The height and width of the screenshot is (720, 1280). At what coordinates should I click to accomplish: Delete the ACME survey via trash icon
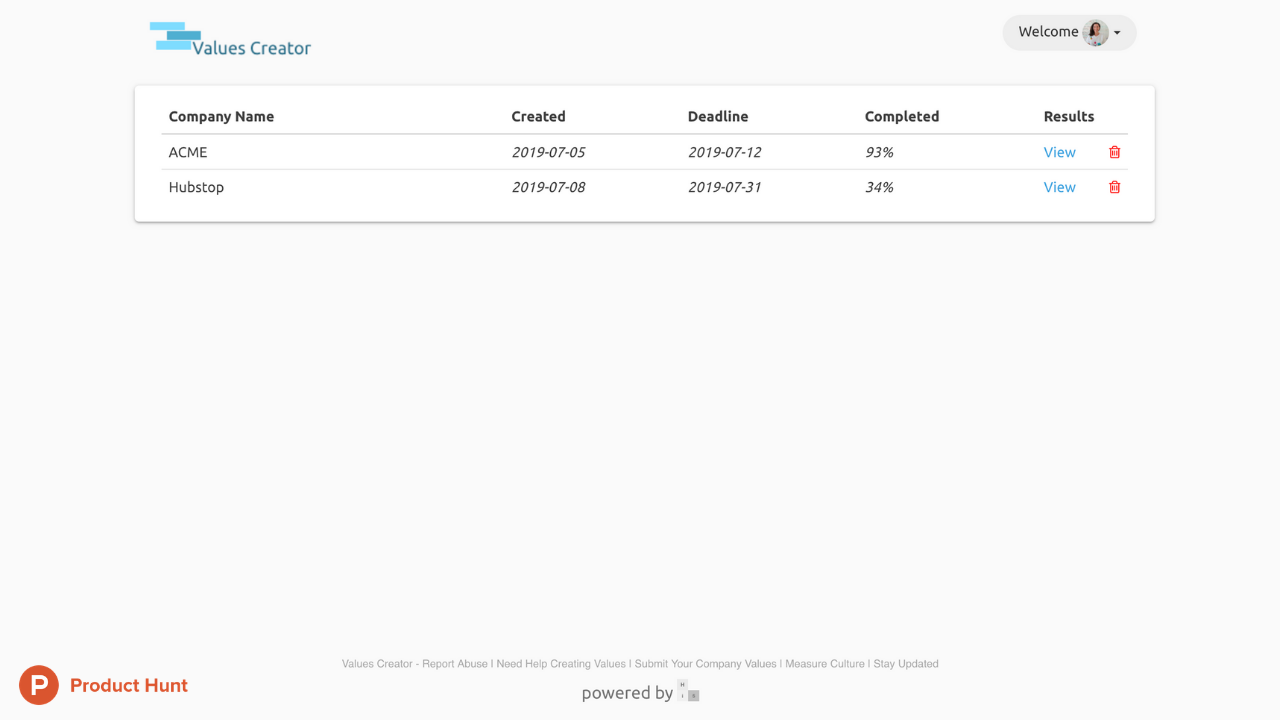1114,152
